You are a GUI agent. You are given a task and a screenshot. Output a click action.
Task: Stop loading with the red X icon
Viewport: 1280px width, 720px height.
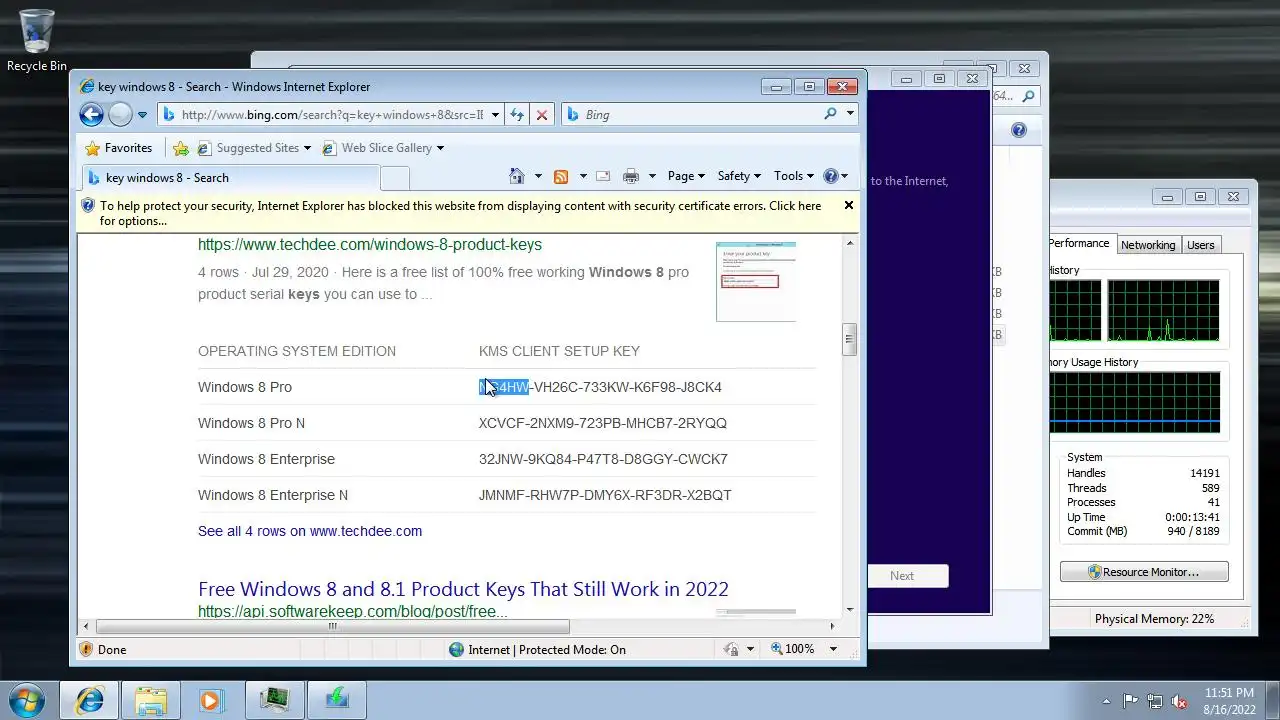pyautogui.click(x=542, y=115)
